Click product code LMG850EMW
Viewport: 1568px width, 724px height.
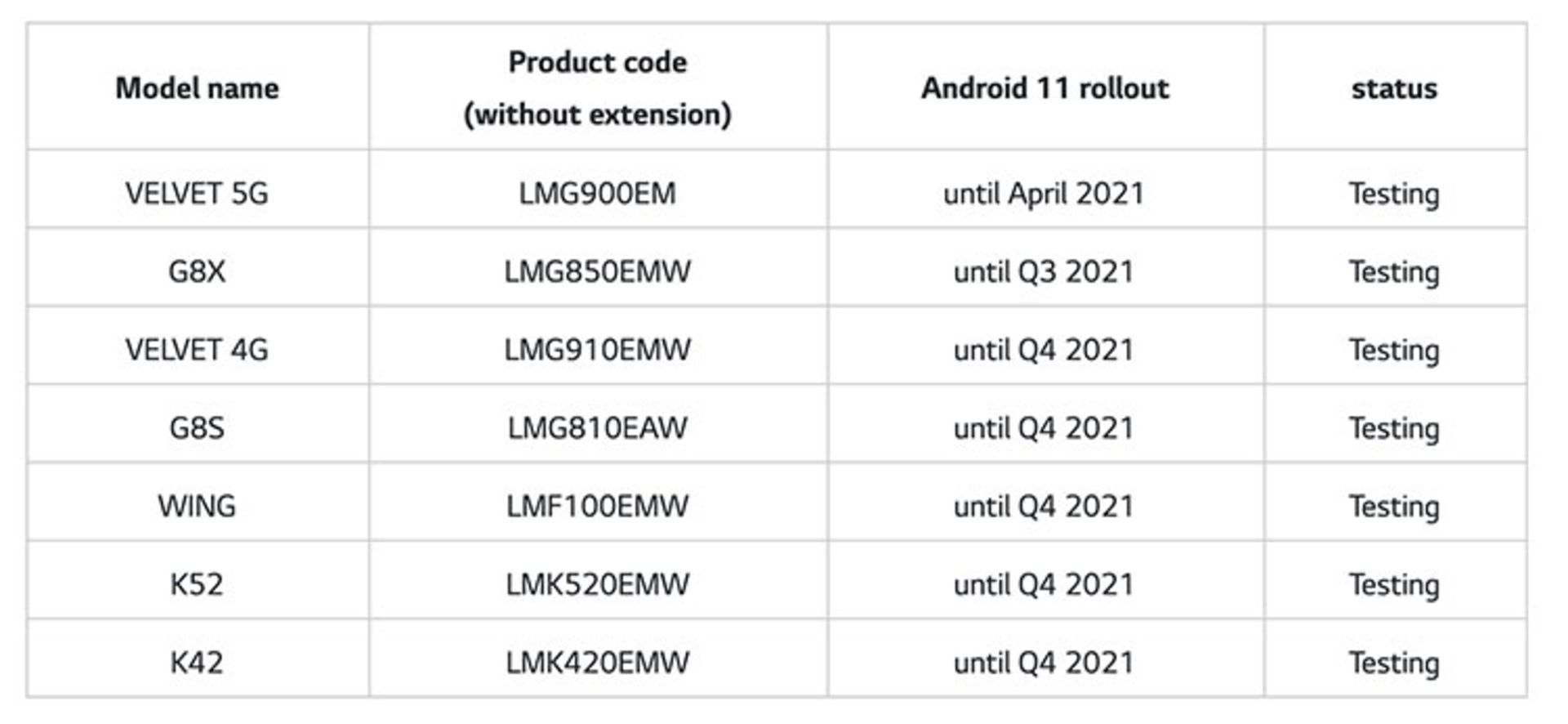coord(597,271)
